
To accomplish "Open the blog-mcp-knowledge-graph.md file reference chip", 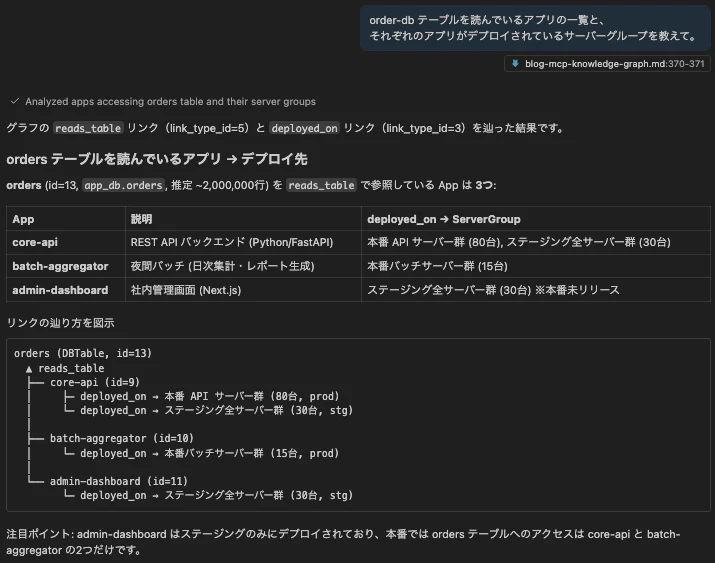I will point(607,64).
